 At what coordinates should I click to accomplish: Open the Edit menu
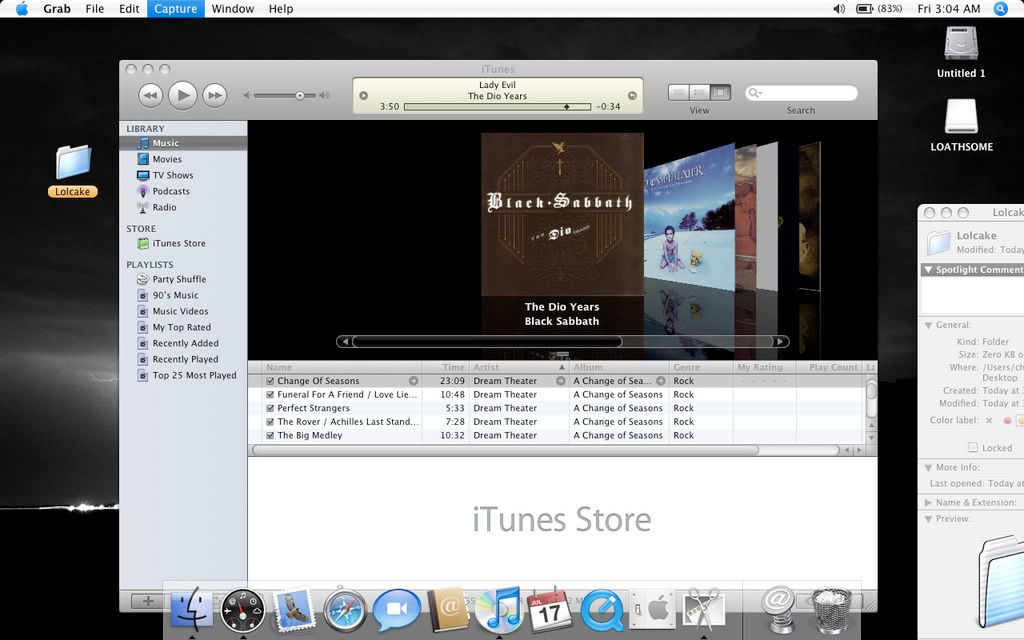click(x=129, y=8)
